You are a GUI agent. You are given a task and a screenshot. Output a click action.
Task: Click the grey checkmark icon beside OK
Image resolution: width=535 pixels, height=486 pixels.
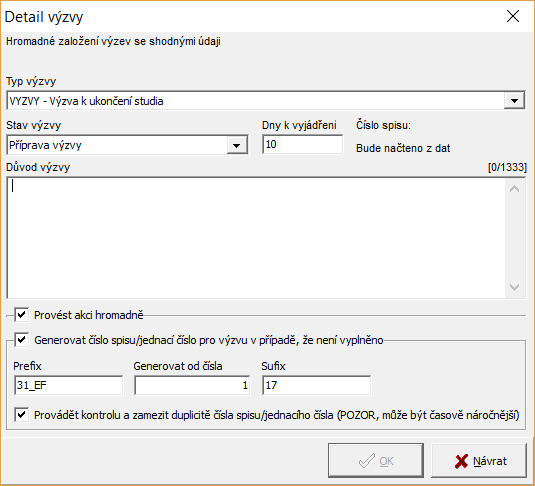(x=367, y=461)
